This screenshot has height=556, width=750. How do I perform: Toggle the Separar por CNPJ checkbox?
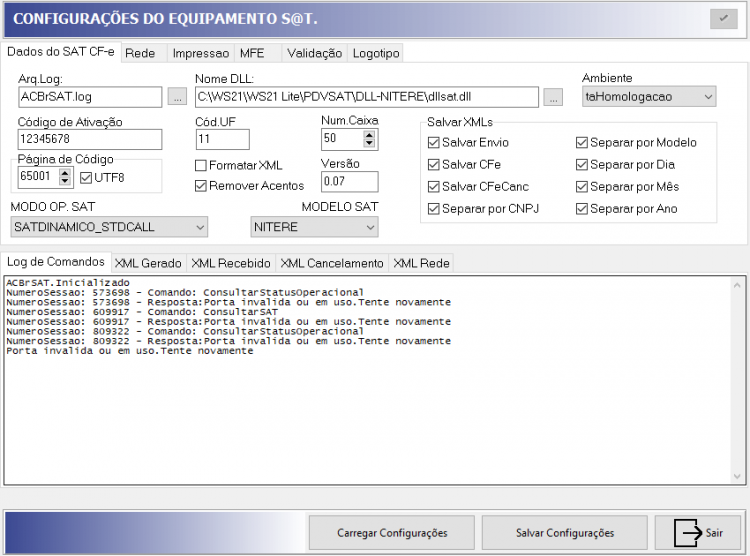483,209
